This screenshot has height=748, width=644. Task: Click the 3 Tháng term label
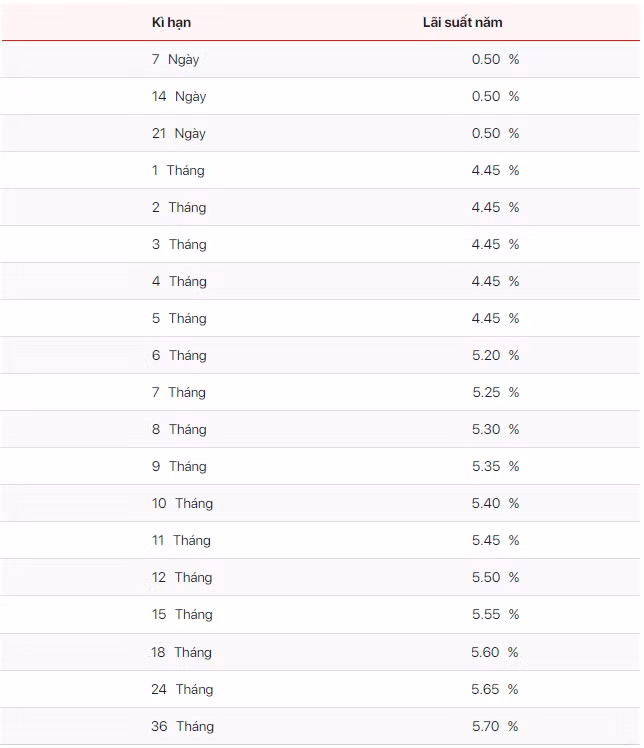tap(179, 244)
